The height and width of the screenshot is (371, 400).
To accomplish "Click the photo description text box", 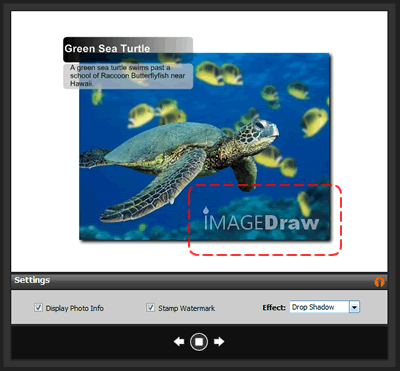I will 128,76.
